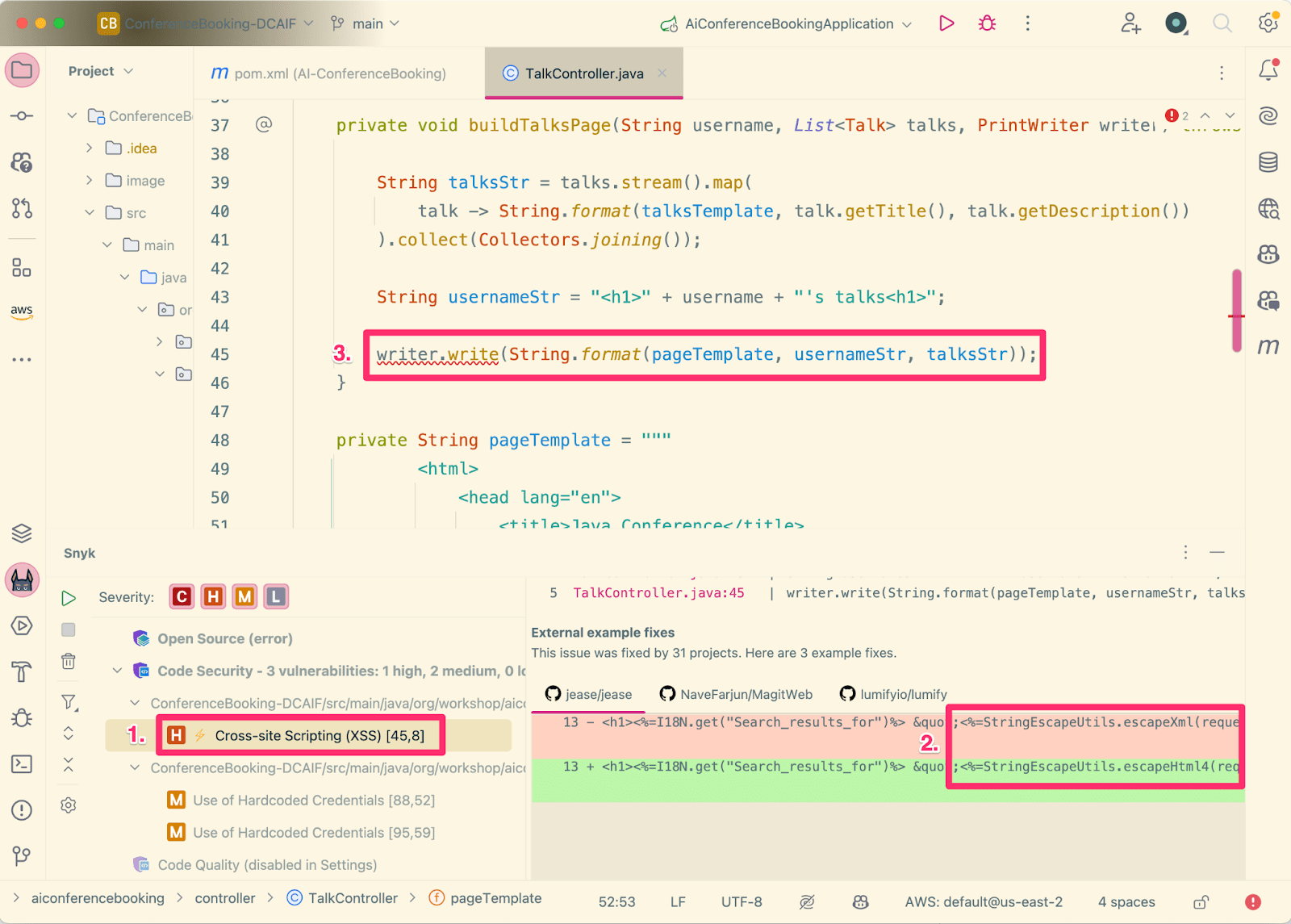
Task: Open NaveFarjun/MagitWeb example fix tab
Action: [x=737, y=694]
